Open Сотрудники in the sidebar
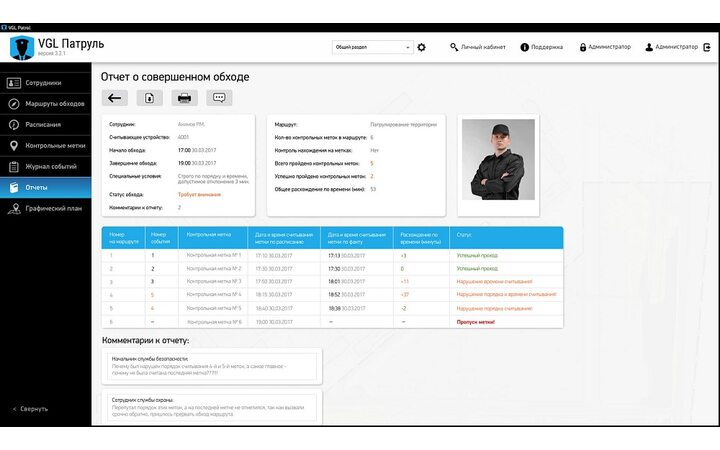The width and height of the screenshot is (720, 450). [x=43, y=83]
